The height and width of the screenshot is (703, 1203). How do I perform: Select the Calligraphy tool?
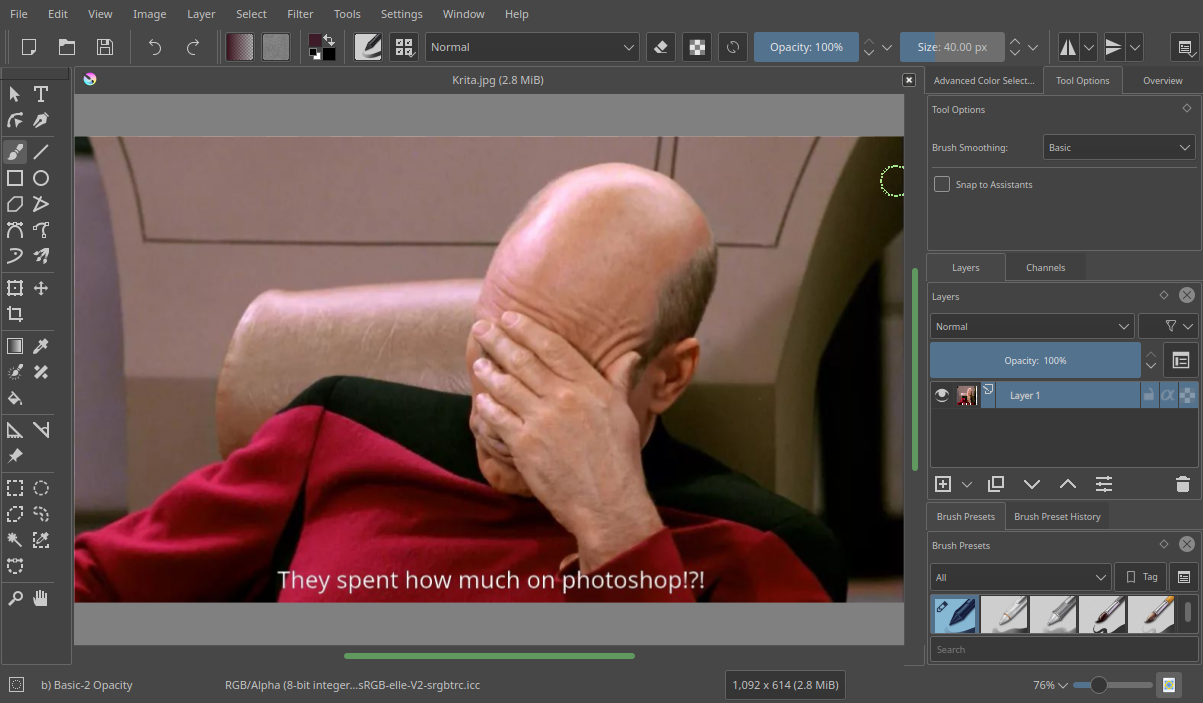pyautogui.click(x=41, y=120)
